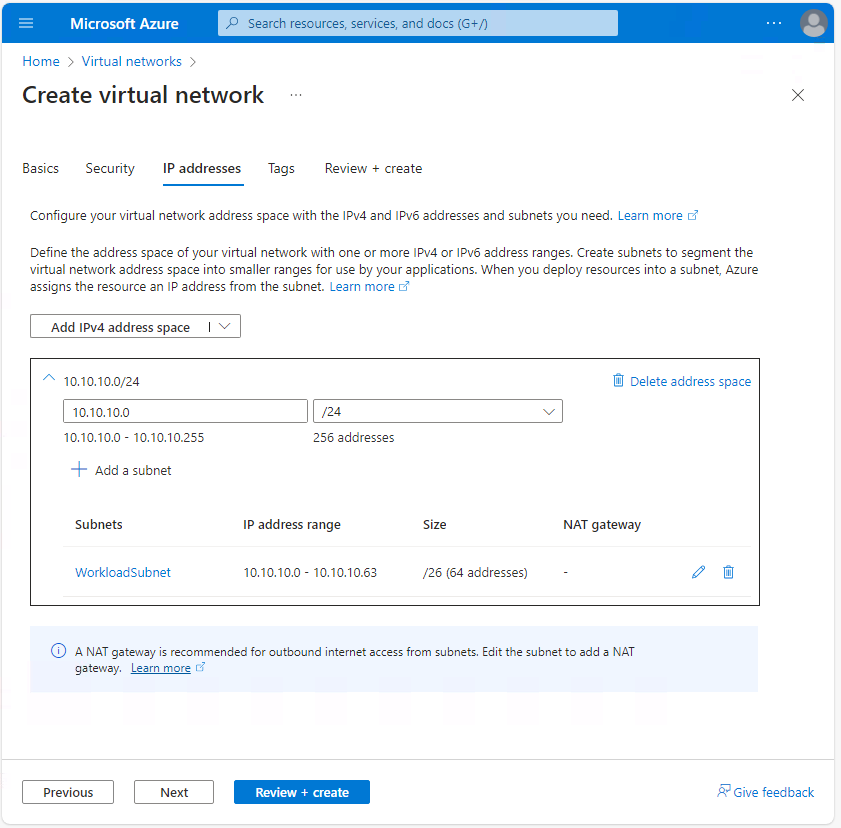Open the ellipsis menu next to page title
This screenshot has height=828, width=841.
pyautogui.click(x=295, y=95)
